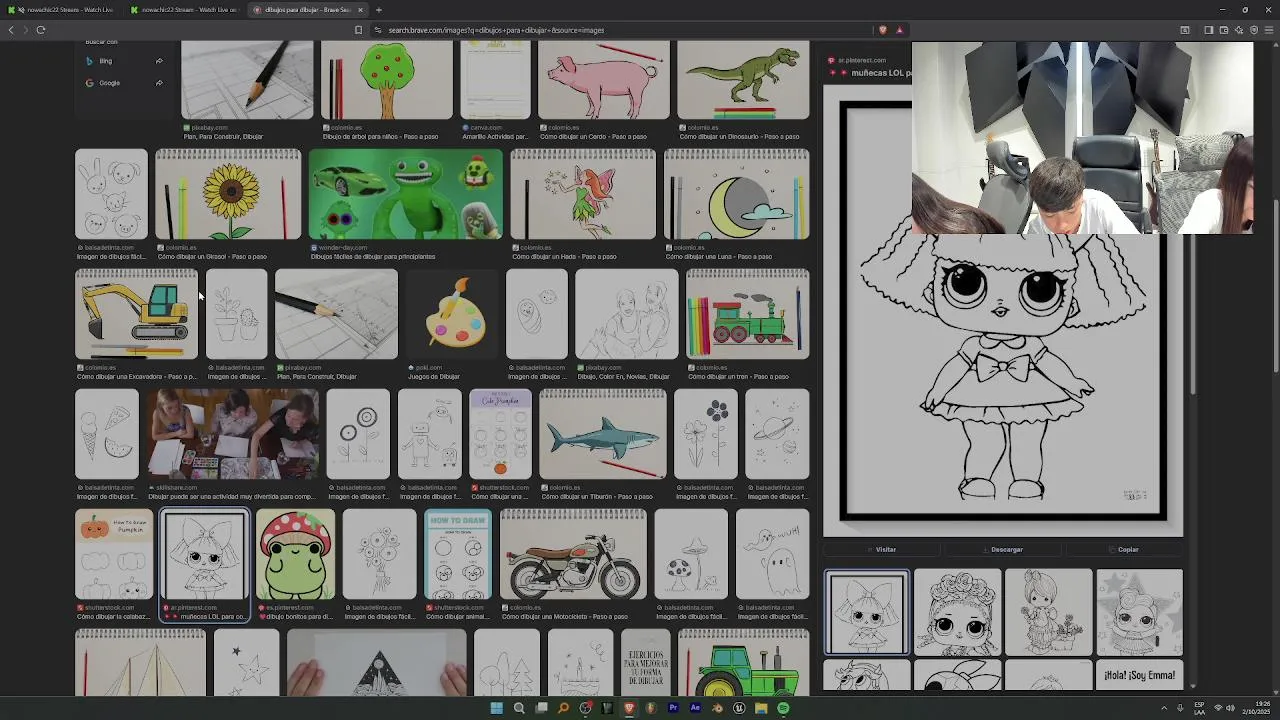Open the green tree drawing thumbnail
The width and height of the screenshot is (1280, 720).
(386, 80)
